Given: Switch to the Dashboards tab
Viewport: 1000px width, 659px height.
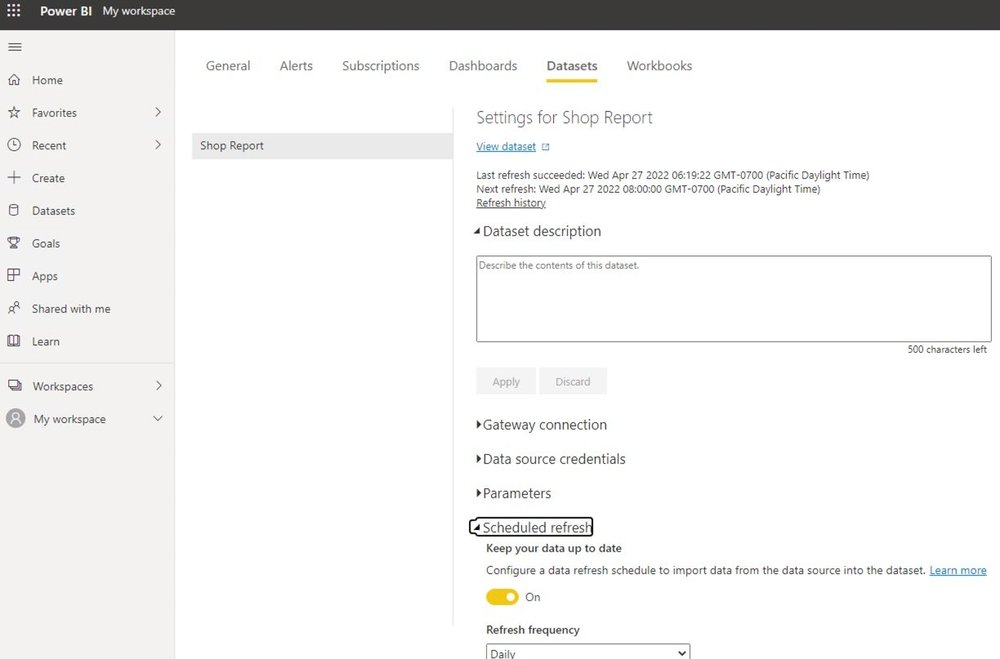Looking at the screenshot, I should point(483,66).
